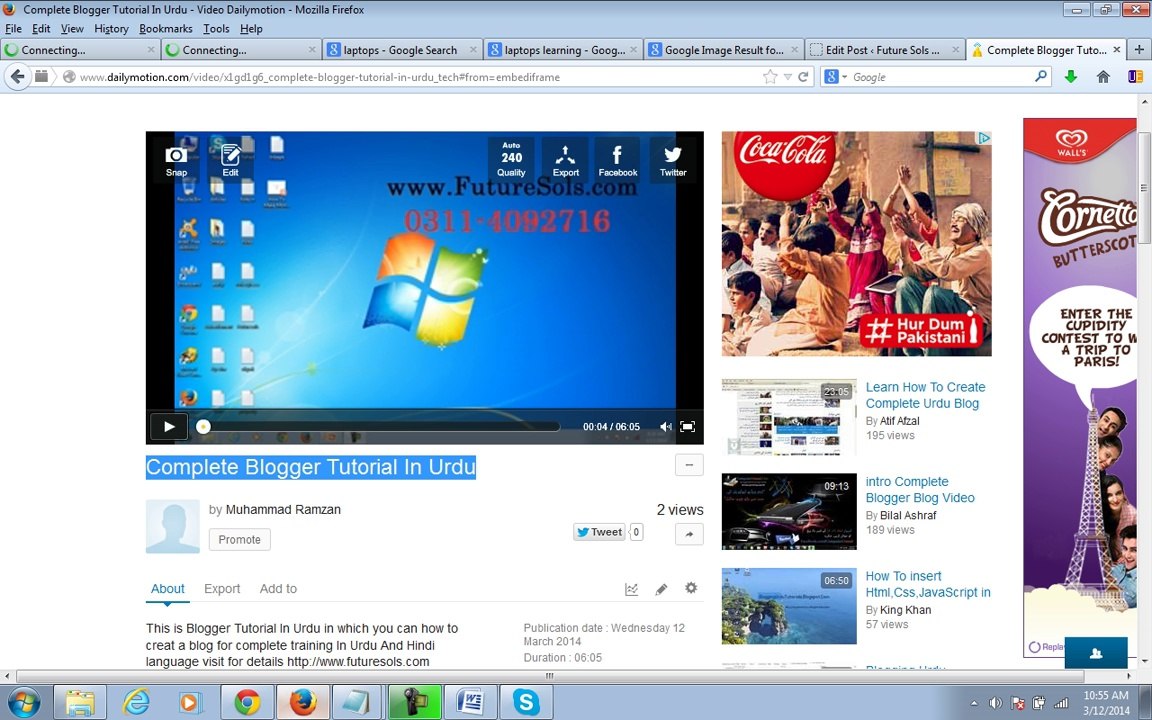Click the Google search input field
The height and width of the screenshot is (720, 1152).
[942, 77]
